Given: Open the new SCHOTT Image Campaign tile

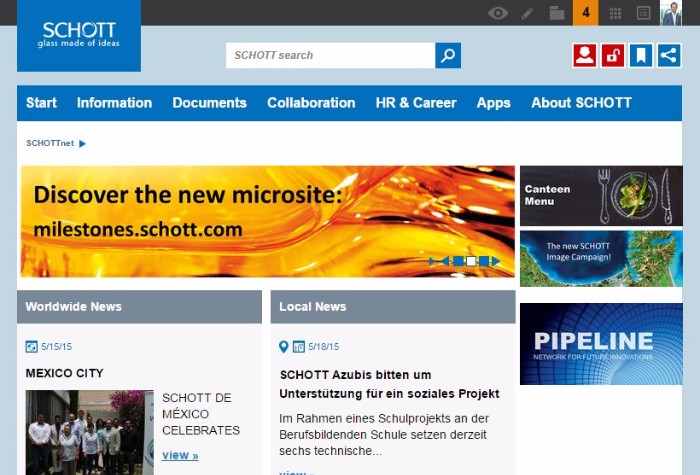Looking at the screenshot, I should click(601, 258).
